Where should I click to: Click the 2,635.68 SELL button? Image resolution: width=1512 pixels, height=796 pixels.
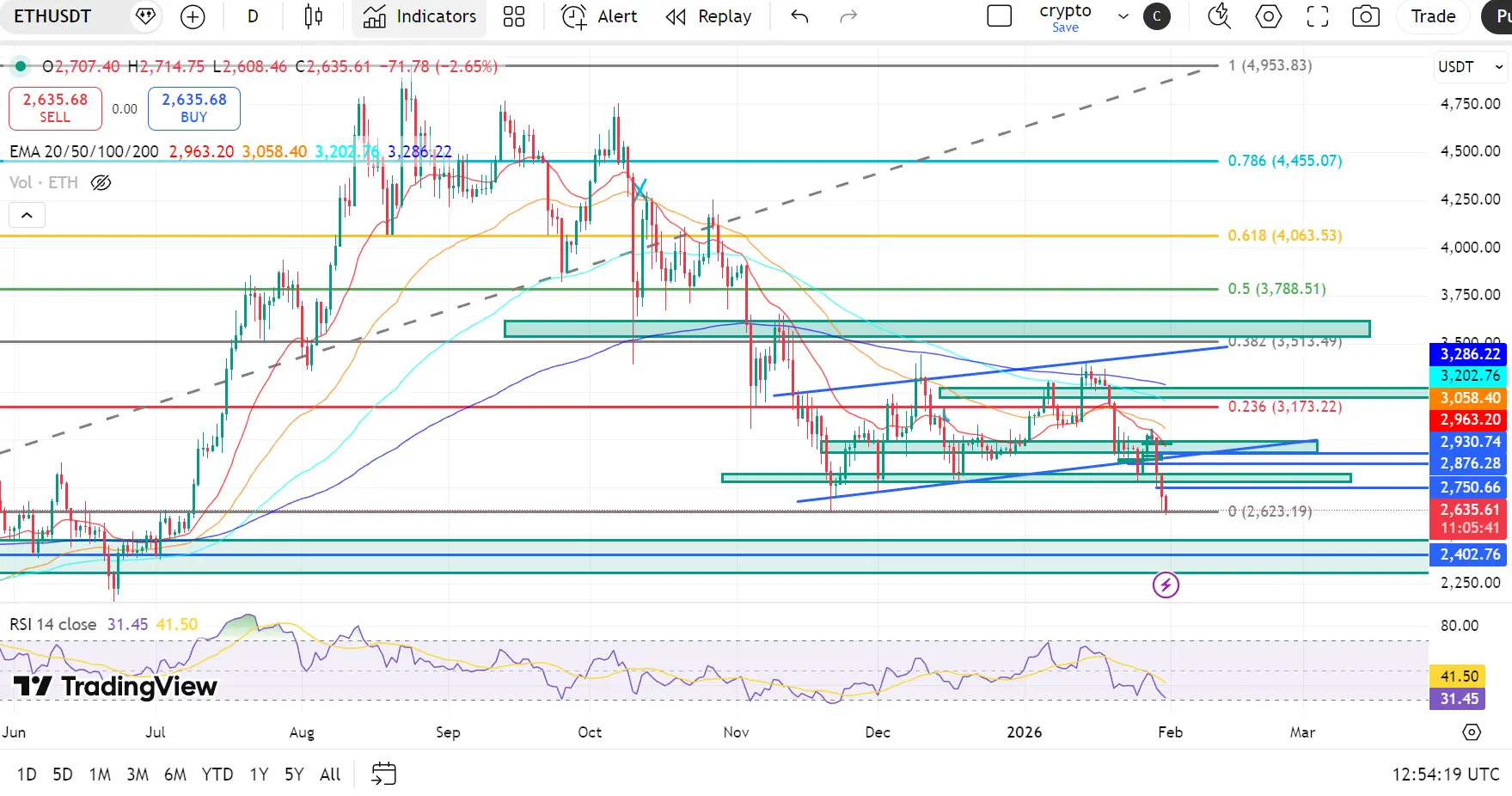point(55,108)
